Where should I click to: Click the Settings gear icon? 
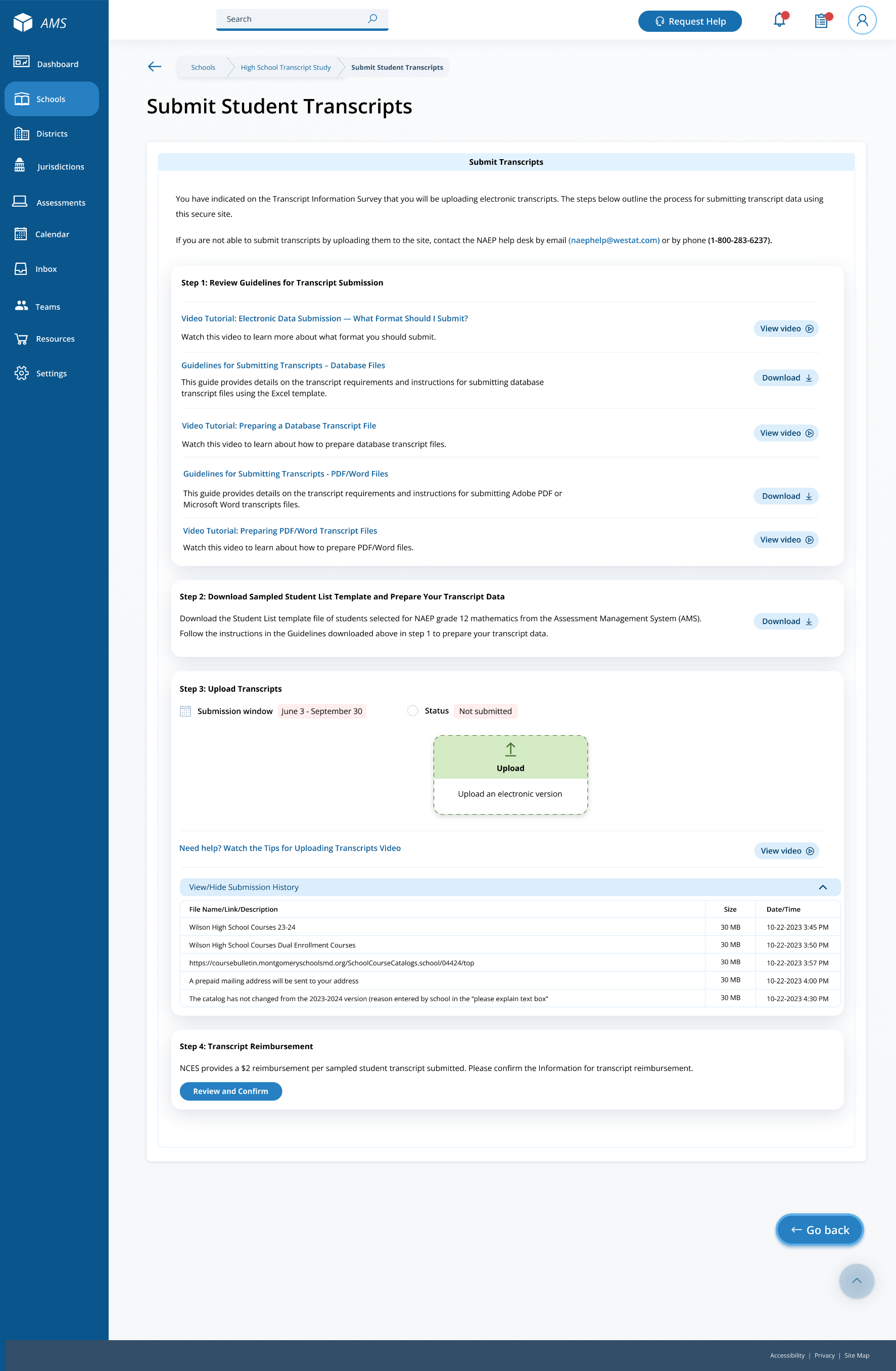click(x=21, y=373)
